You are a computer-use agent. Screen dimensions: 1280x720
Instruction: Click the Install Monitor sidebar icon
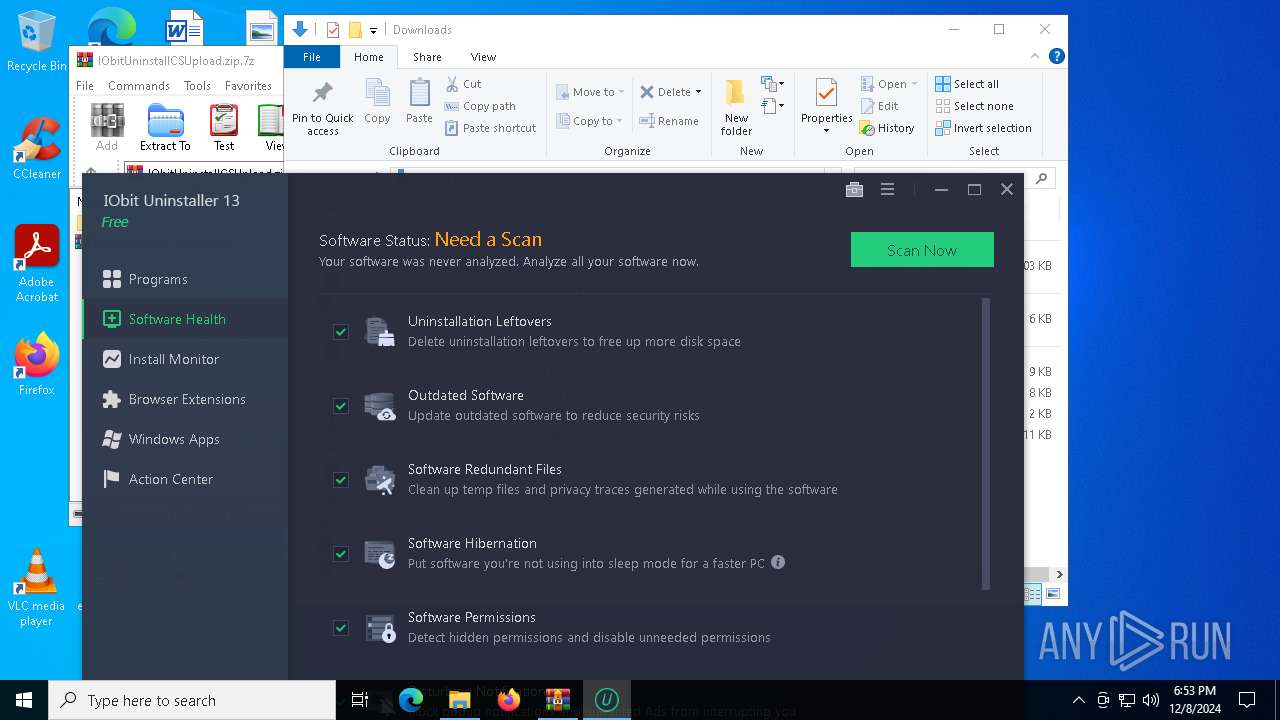click(111, 359)
